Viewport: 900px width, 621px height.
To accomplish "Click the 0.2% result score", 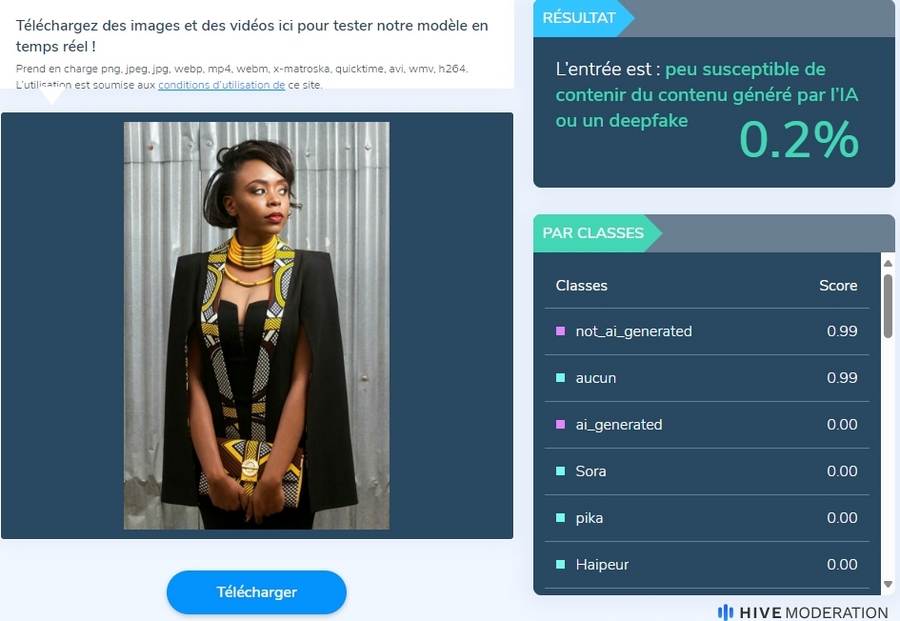I will pyautogui.click(x=799, y=139).
